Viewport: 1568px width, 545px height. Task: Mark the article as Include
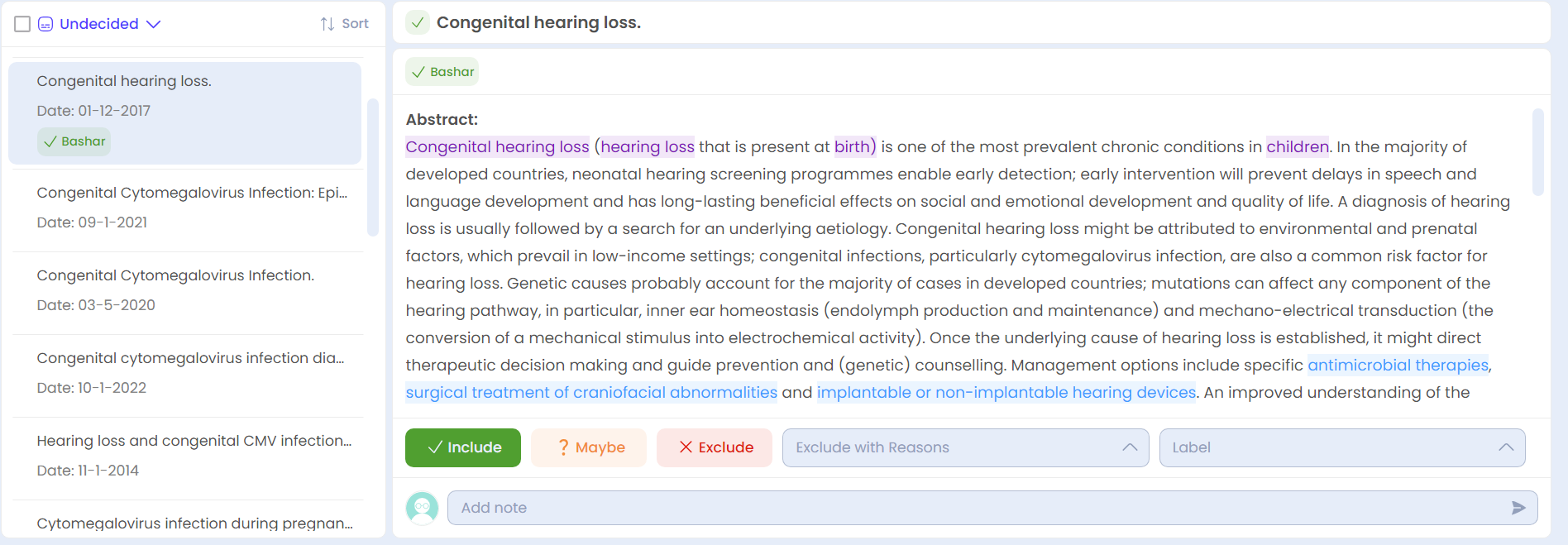463,447
